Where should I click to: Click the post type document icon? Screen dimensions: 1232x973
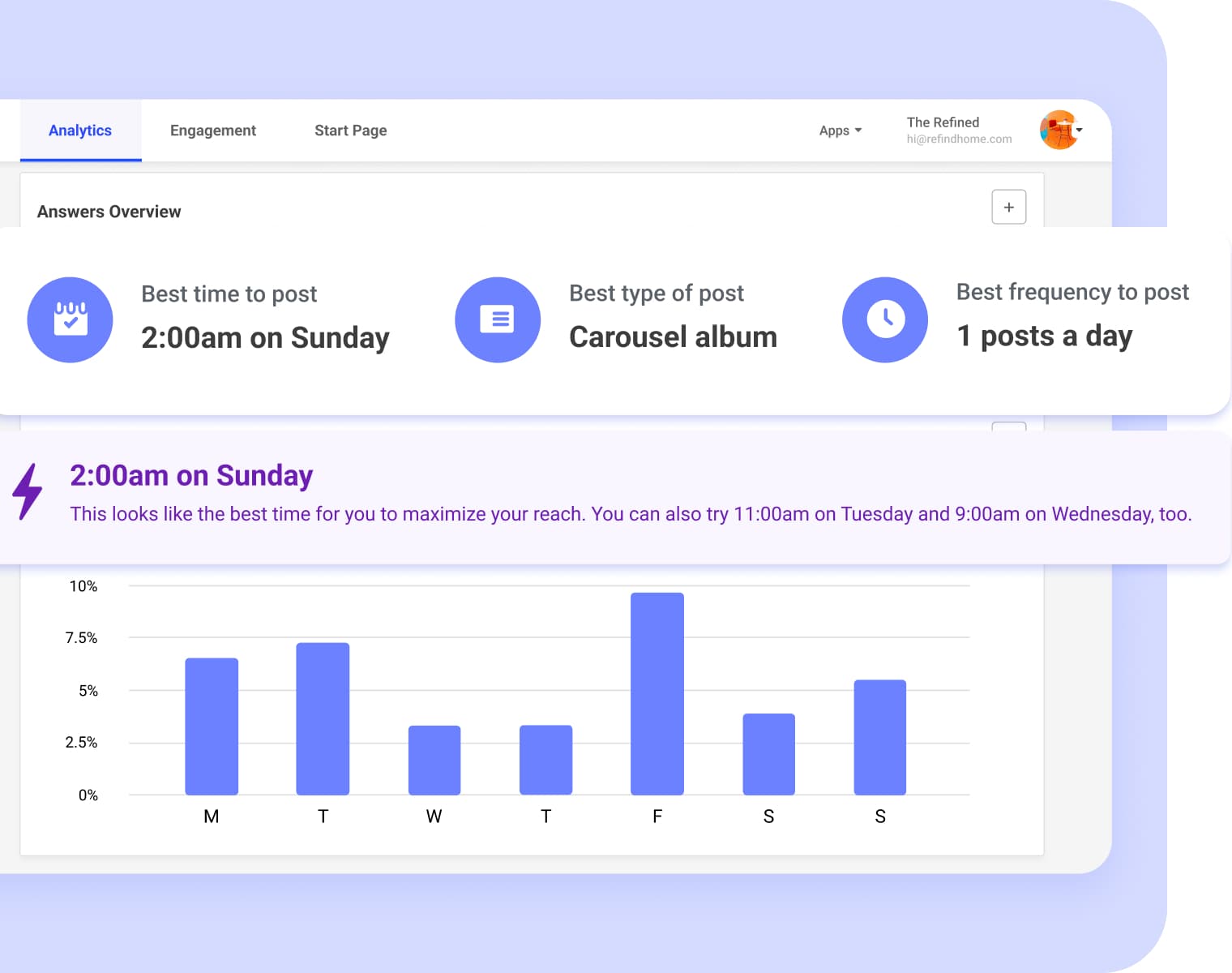tap(498, 319)
